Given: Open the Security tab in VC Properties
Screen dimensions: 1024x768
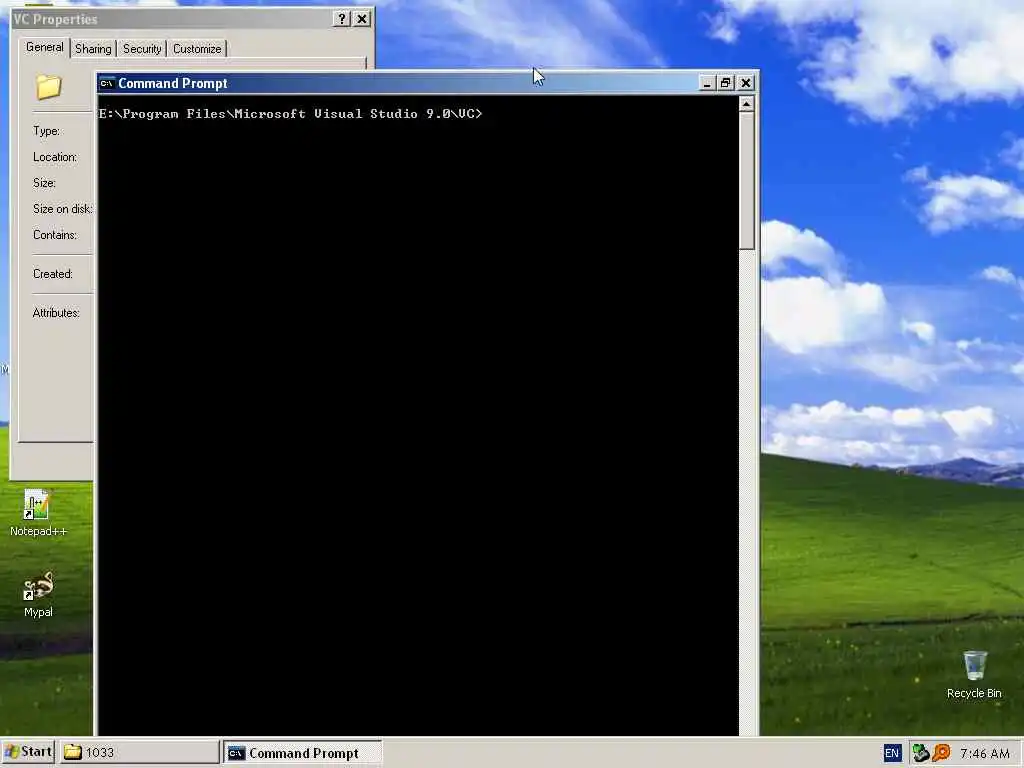Looking at the screenshot, I should tap(142, 48).
